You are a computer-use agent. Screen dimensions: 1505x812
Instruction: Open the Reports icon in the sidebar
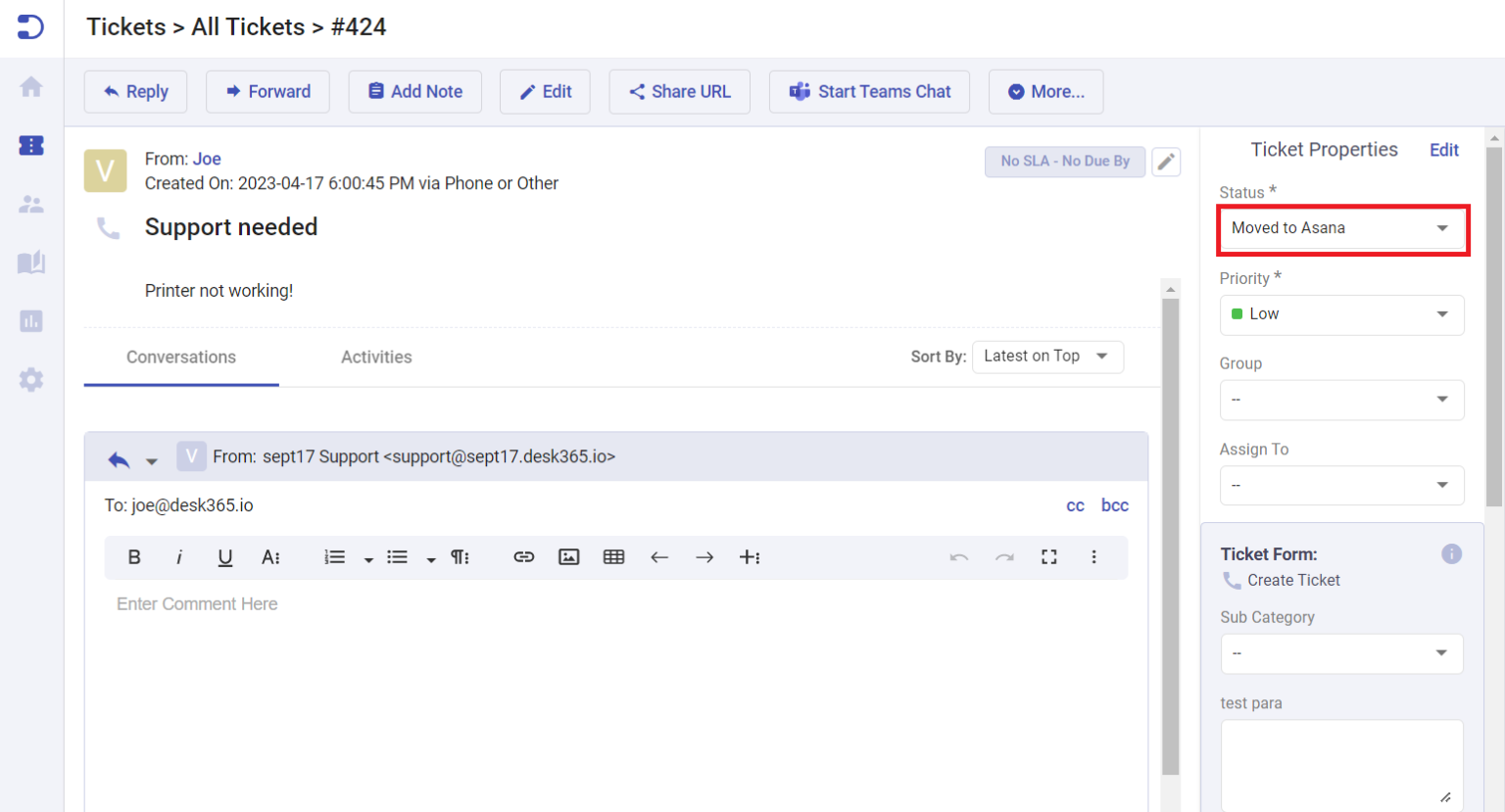coord(30,321)
